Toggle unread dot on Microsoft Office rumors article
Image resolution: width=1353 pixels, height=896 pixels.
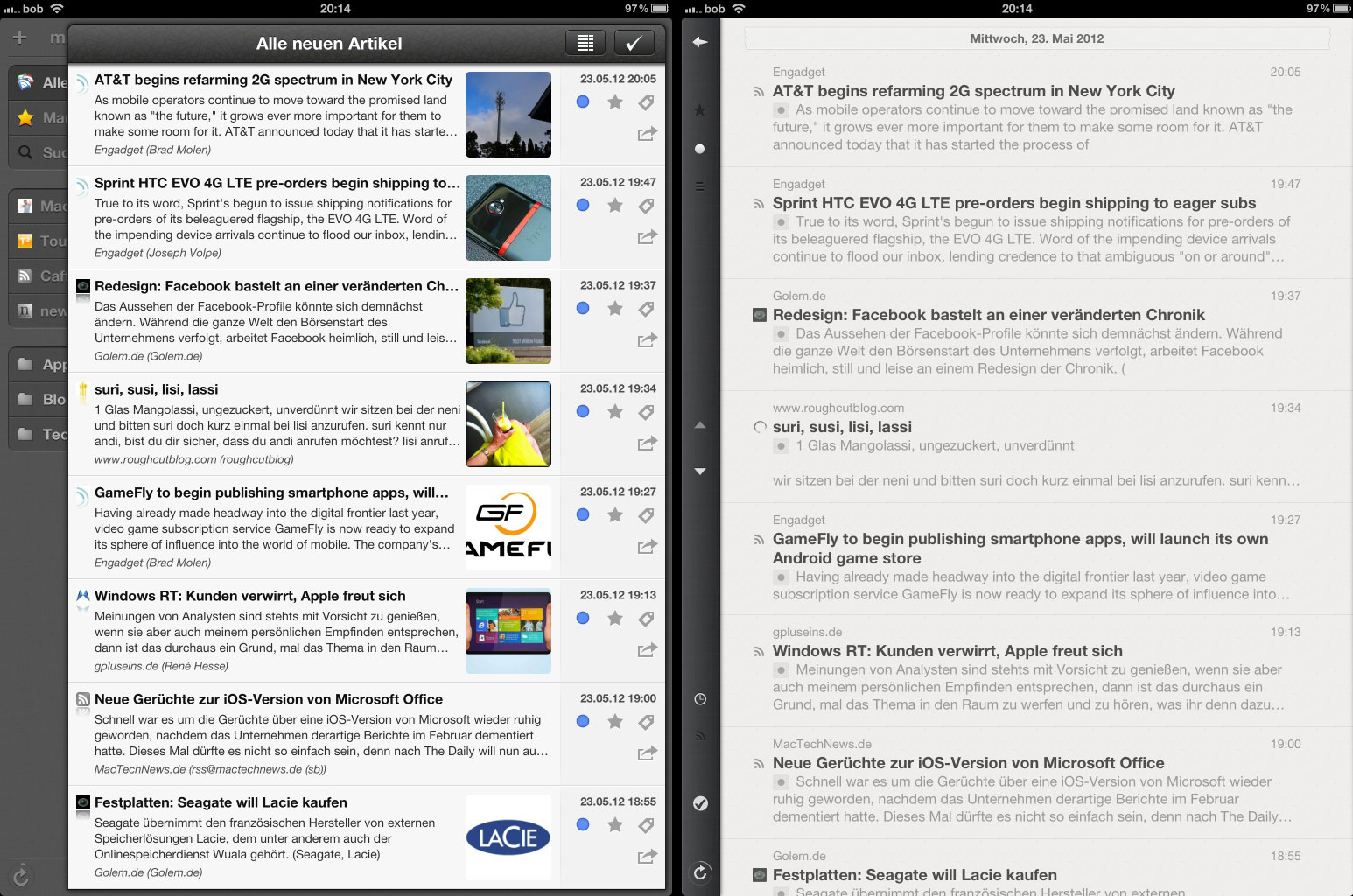click(x=583, y=722)
